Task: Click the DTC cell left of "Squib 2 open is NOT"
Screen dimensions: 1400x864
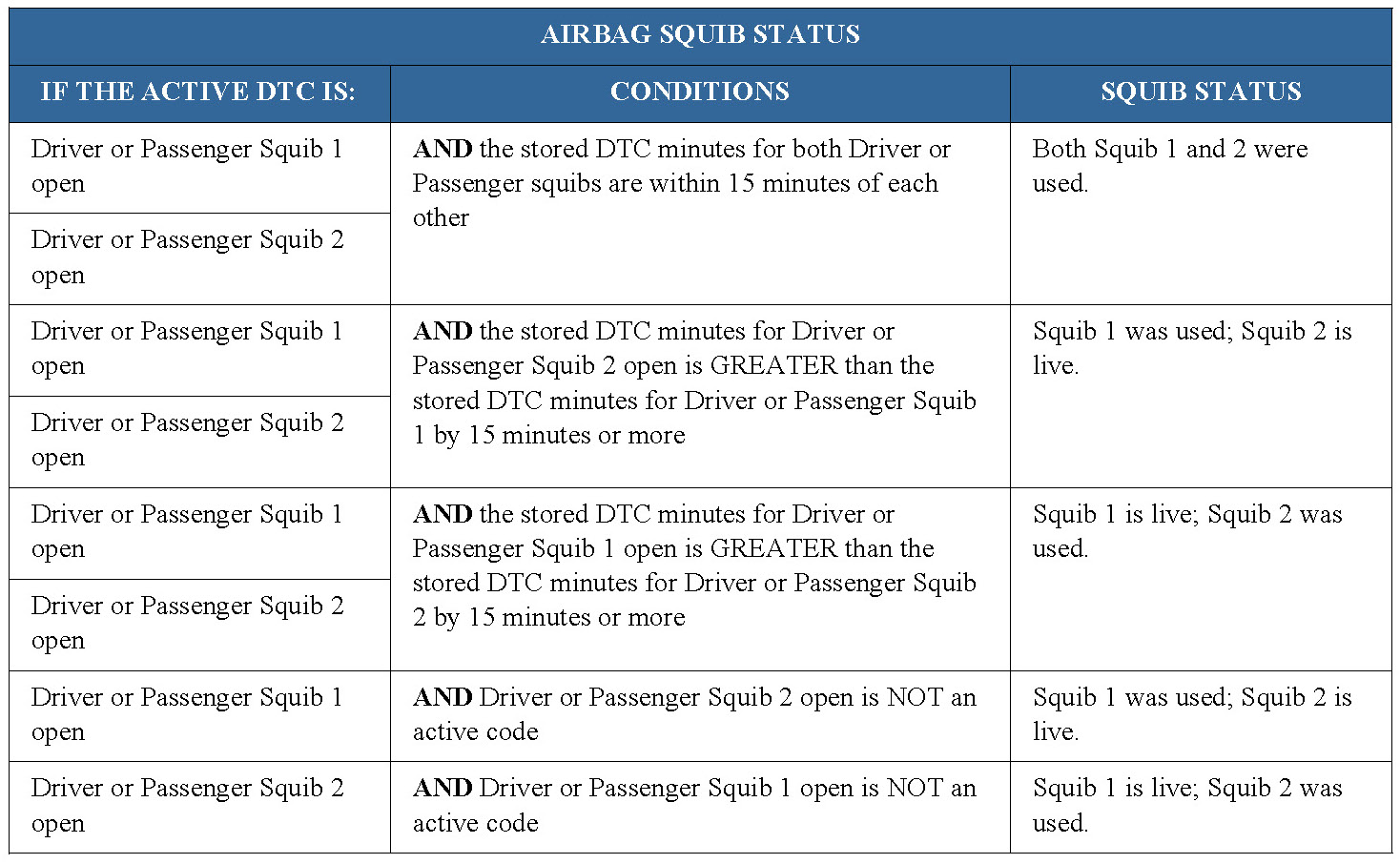Action: [187, 714]
